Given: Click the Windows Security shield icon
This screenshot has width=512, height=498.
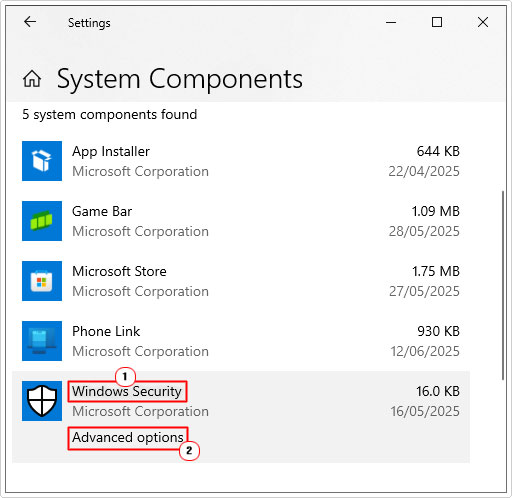Looking at the screenshot, I should tap(42, 401).
